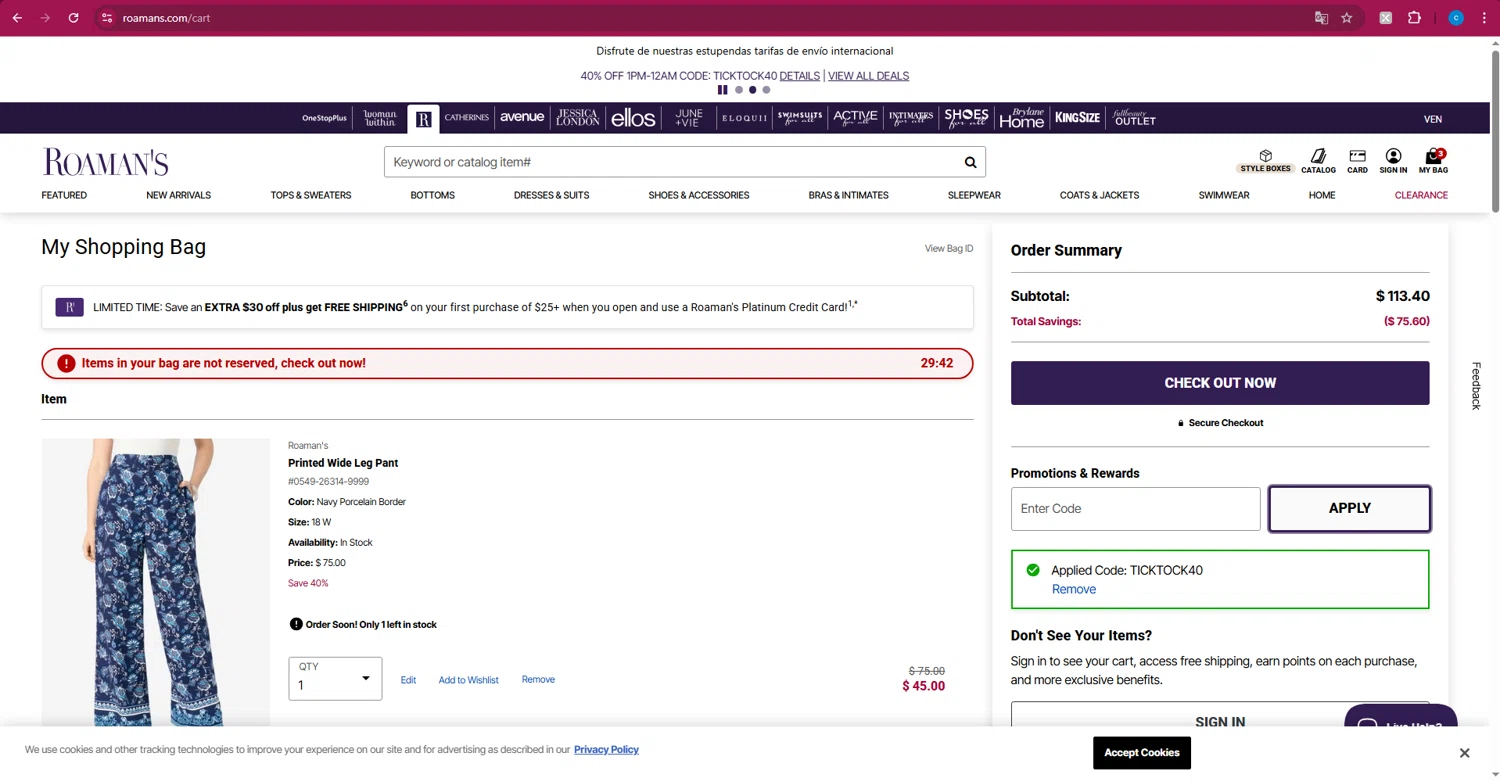Viewport: 1500px width, 781px height.
Task: Focus the keyword search box
Action: (x=670, y=162)
